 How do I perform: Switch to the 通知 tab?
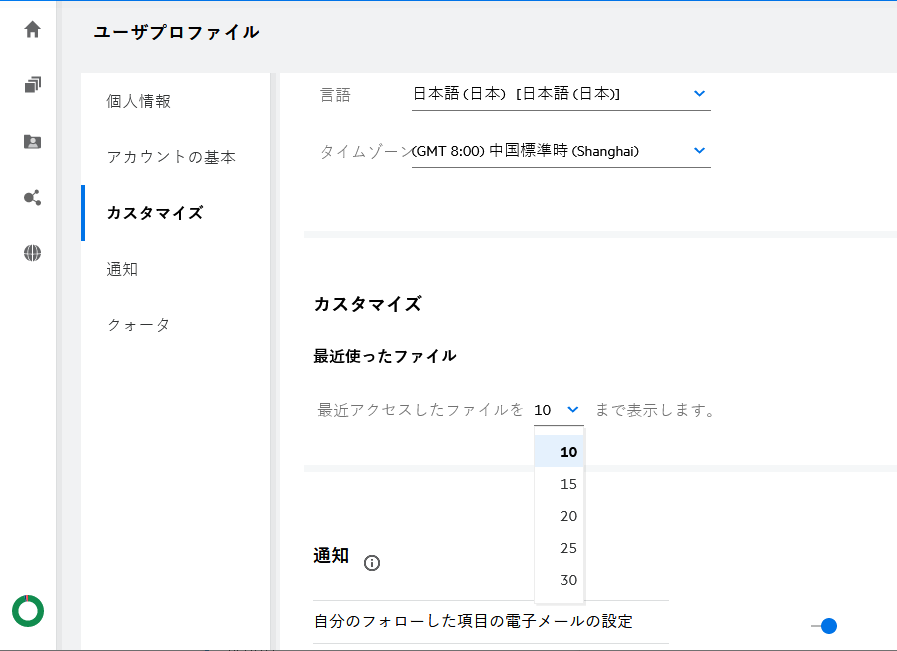pyautogui.click(x=122, y=269)
